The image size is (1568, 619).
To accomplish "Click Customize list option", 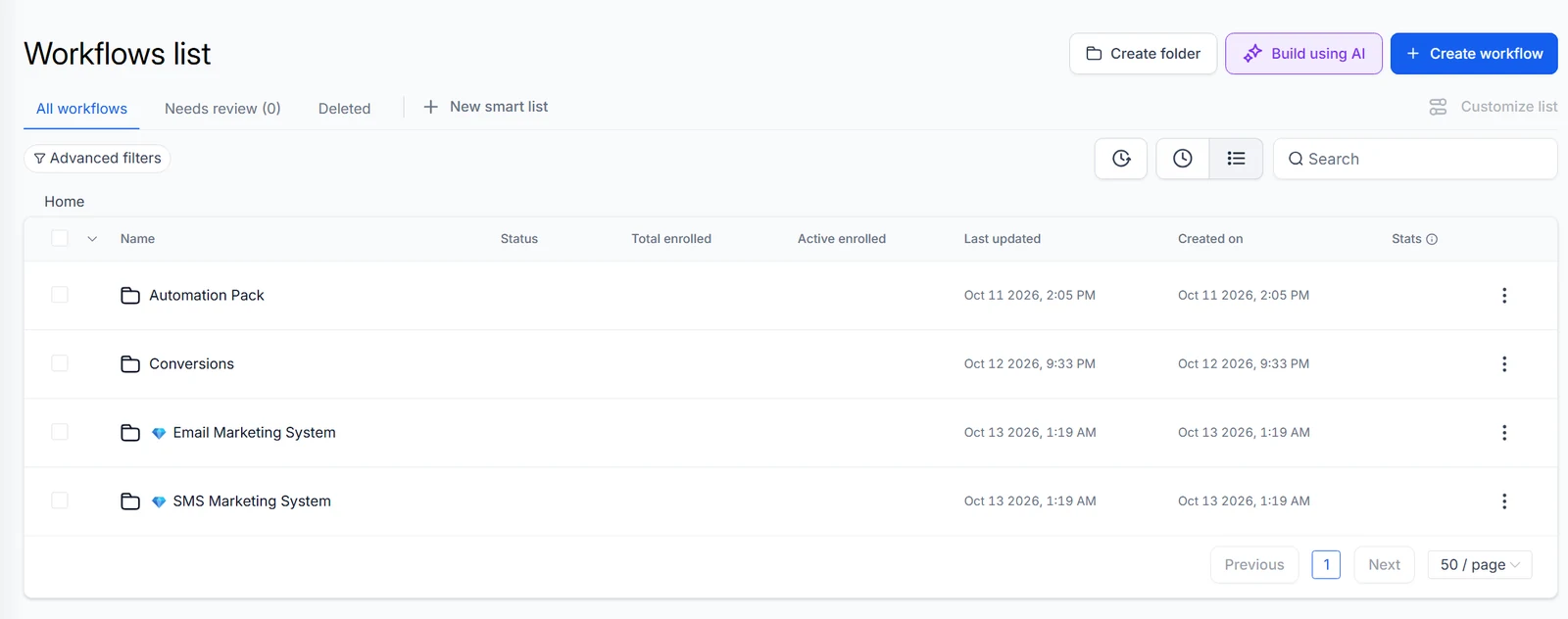I will pyautogui.click(x=1493, y=107).
